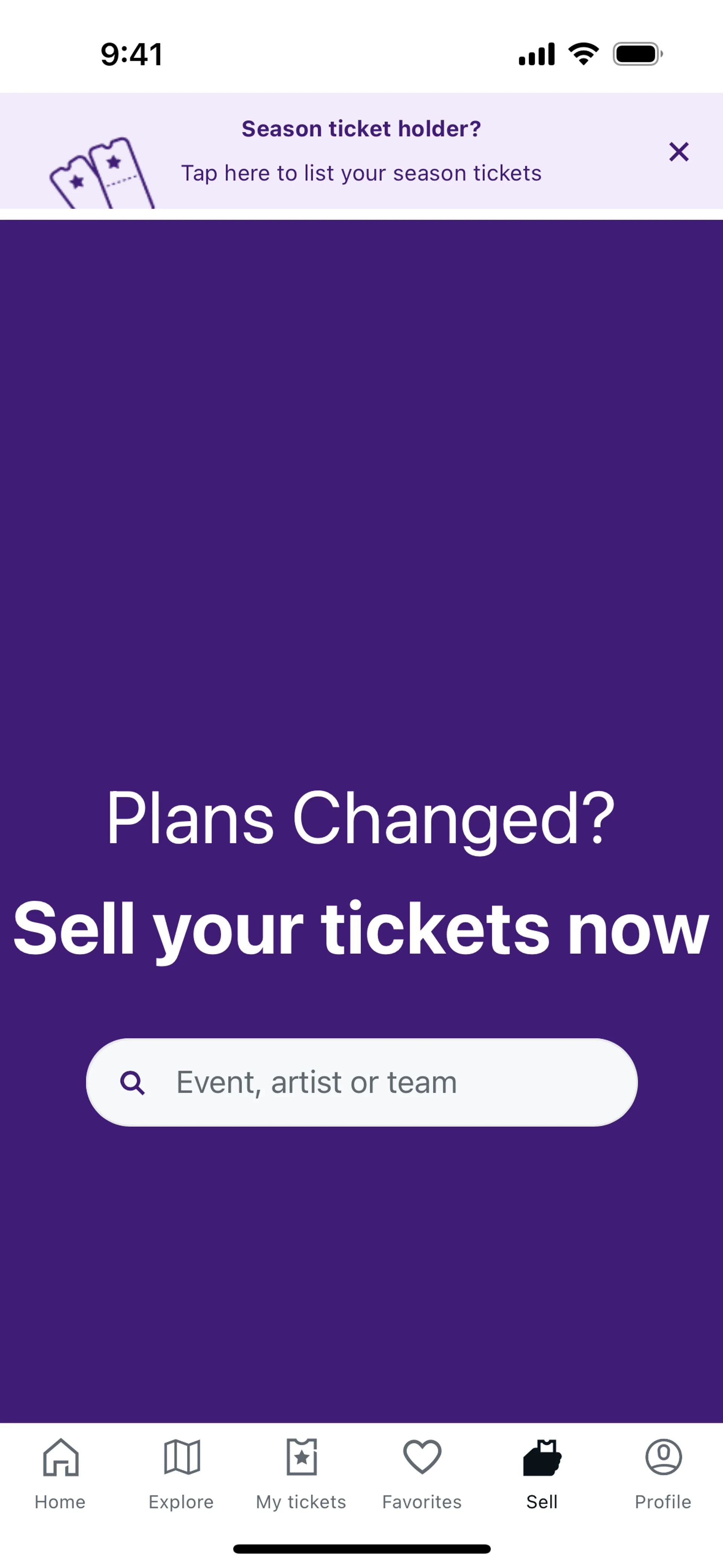
Task: Tap the battery indicator in status bar
Action: coord(637,54)
